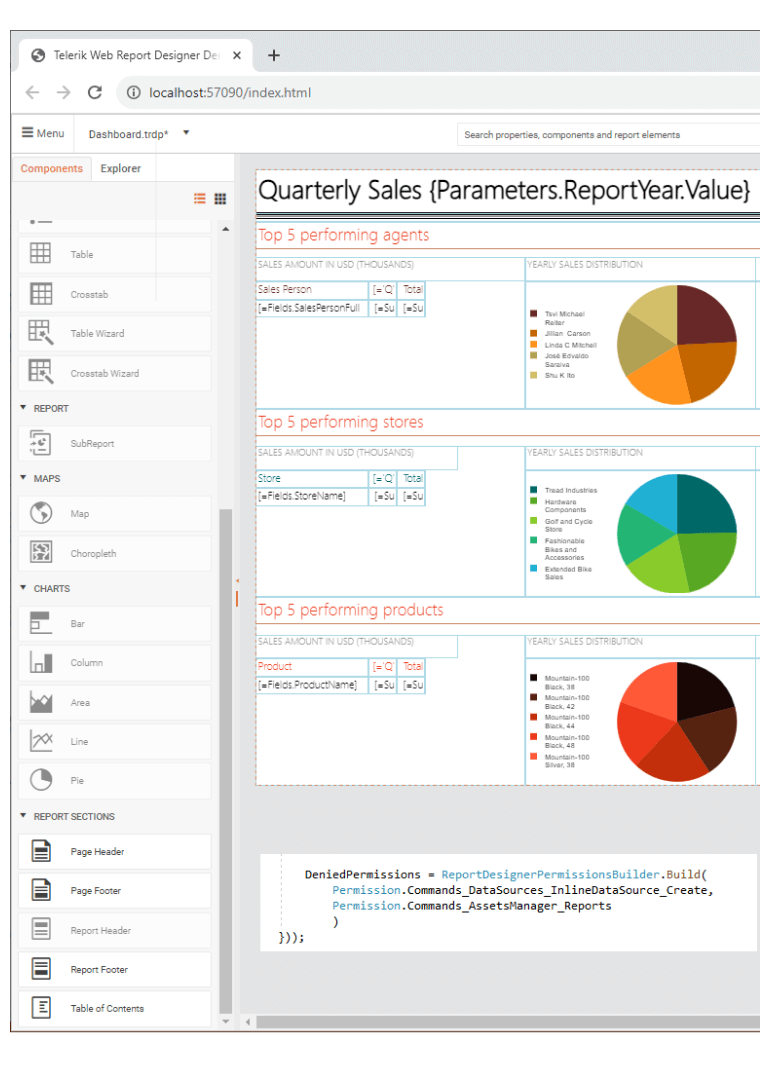770x1092 pixels.
Task: Select the Crosstab component icon
Action: click(x=40, y=294)
